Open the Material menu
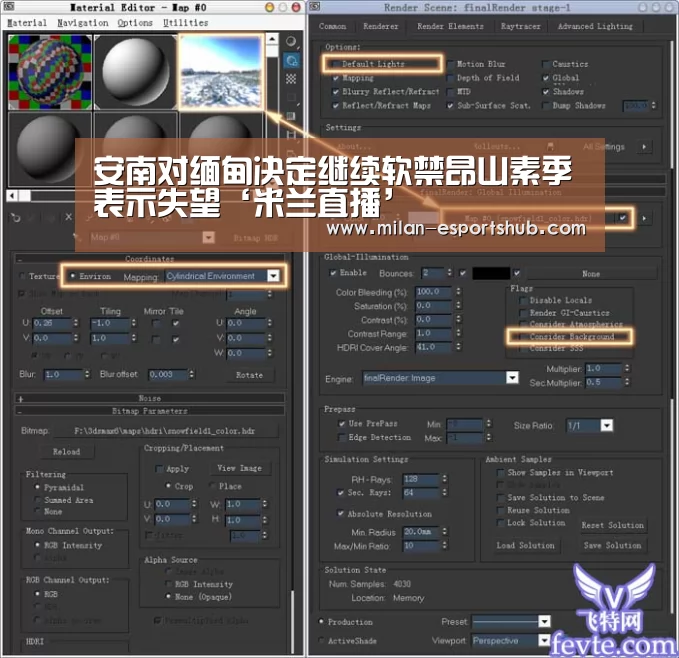This screenshot has width=679, height=658. pos(27,23)
